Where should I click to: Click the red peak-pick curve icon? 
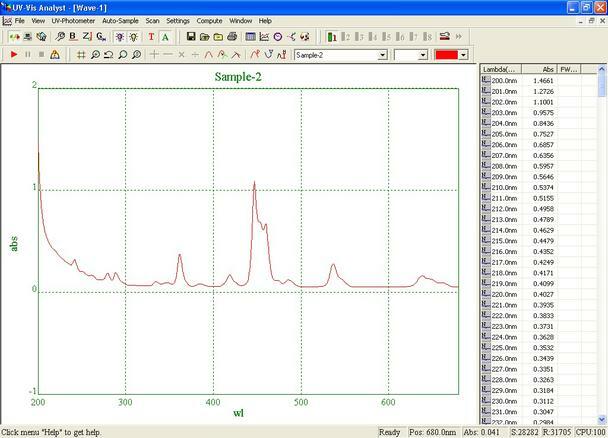click(x=255, y=55)
